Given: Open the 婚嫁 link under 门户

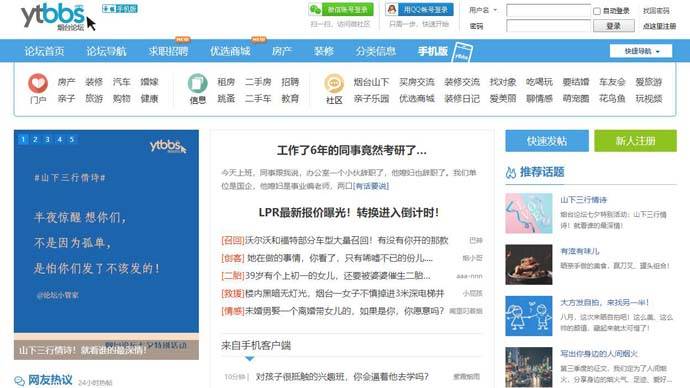Looking at the screenshot, I should coord(149,82).
